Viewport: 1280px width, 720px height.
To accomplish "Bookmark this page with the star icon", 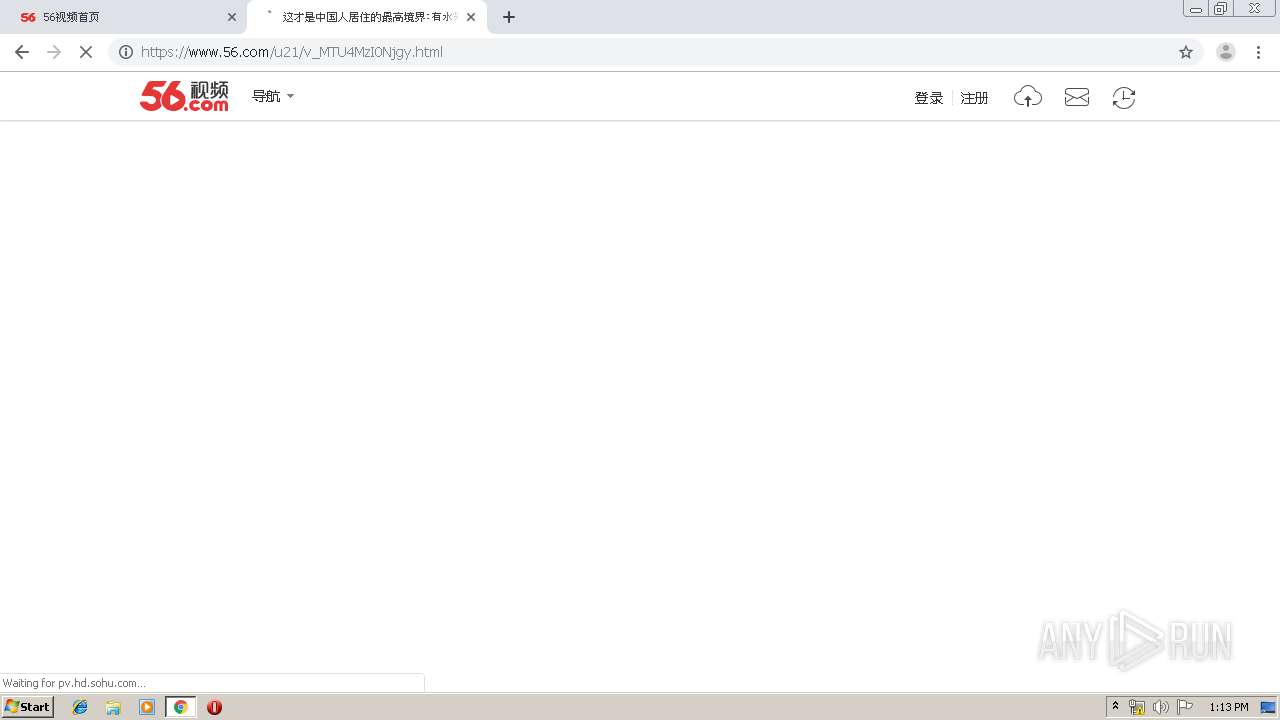I will tap(1186, 52).
